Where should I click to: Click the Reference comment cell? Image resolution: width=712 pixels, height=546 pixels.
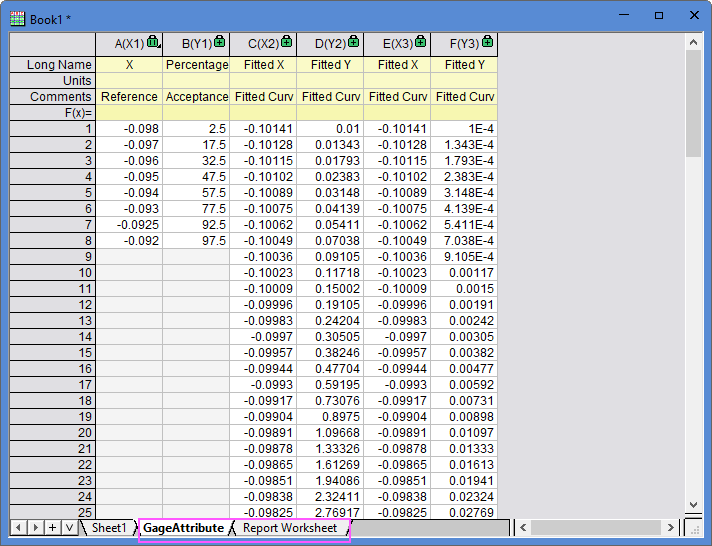(129, 96)
